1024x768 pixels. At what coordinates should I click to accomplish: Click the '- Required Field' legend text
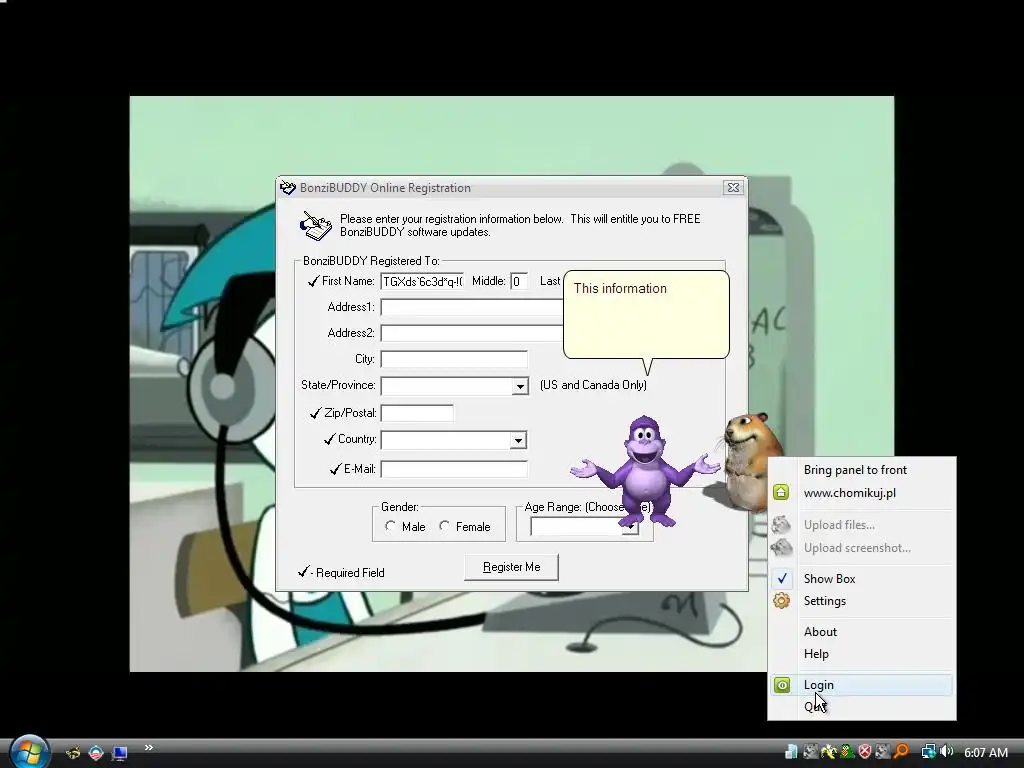pos(347,573)
